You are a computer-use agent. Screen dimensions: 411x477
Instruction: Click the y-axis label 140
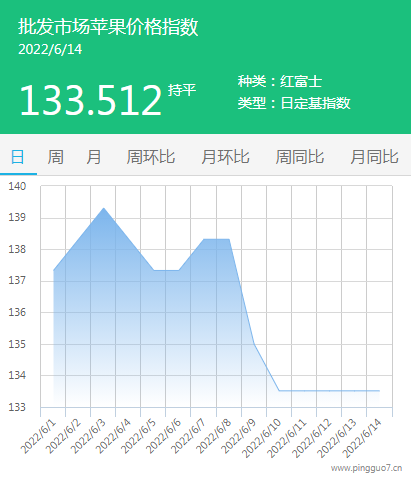point(17,186)
